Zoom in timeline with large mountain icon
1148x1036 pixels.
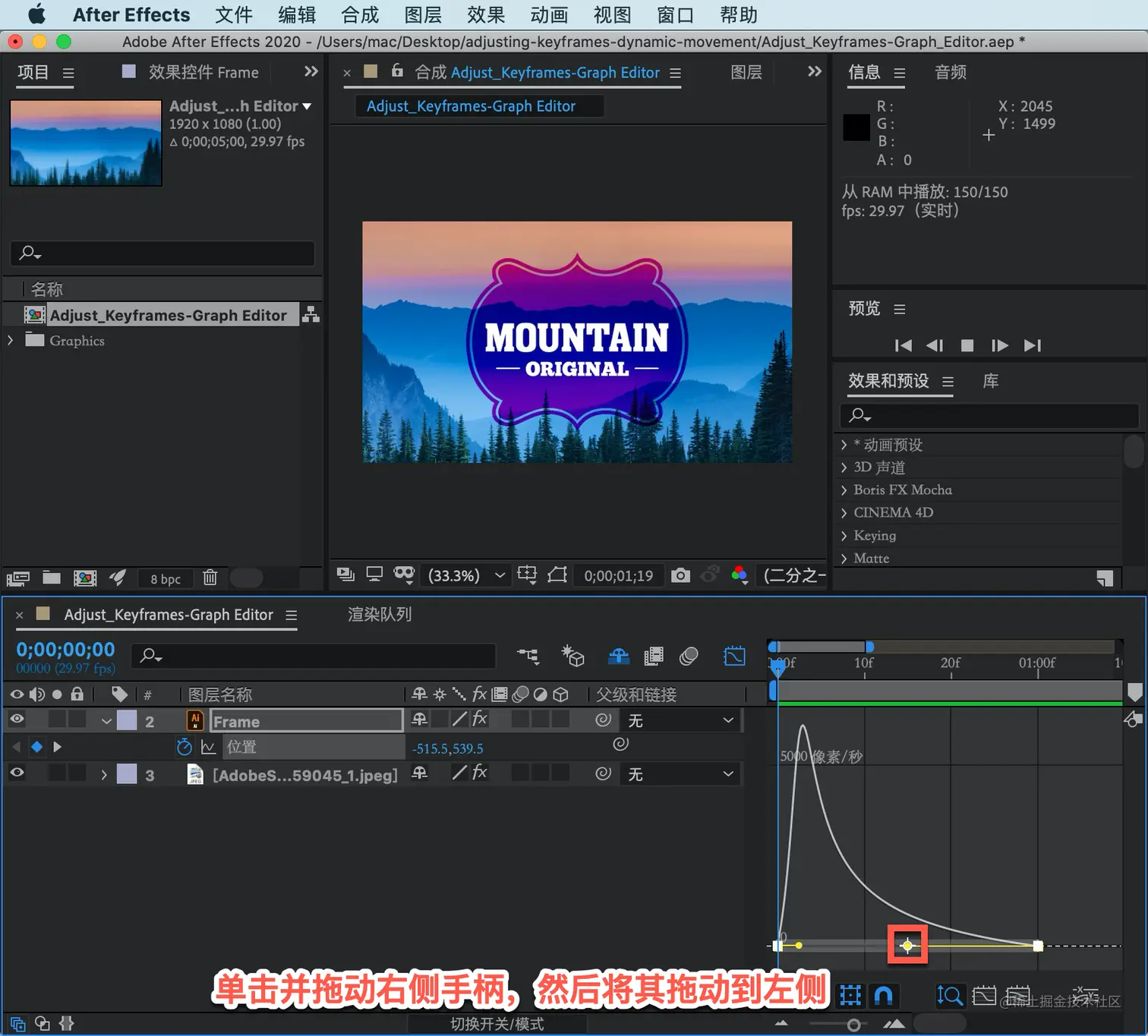pyautogui.click(x=894, y=1024)
